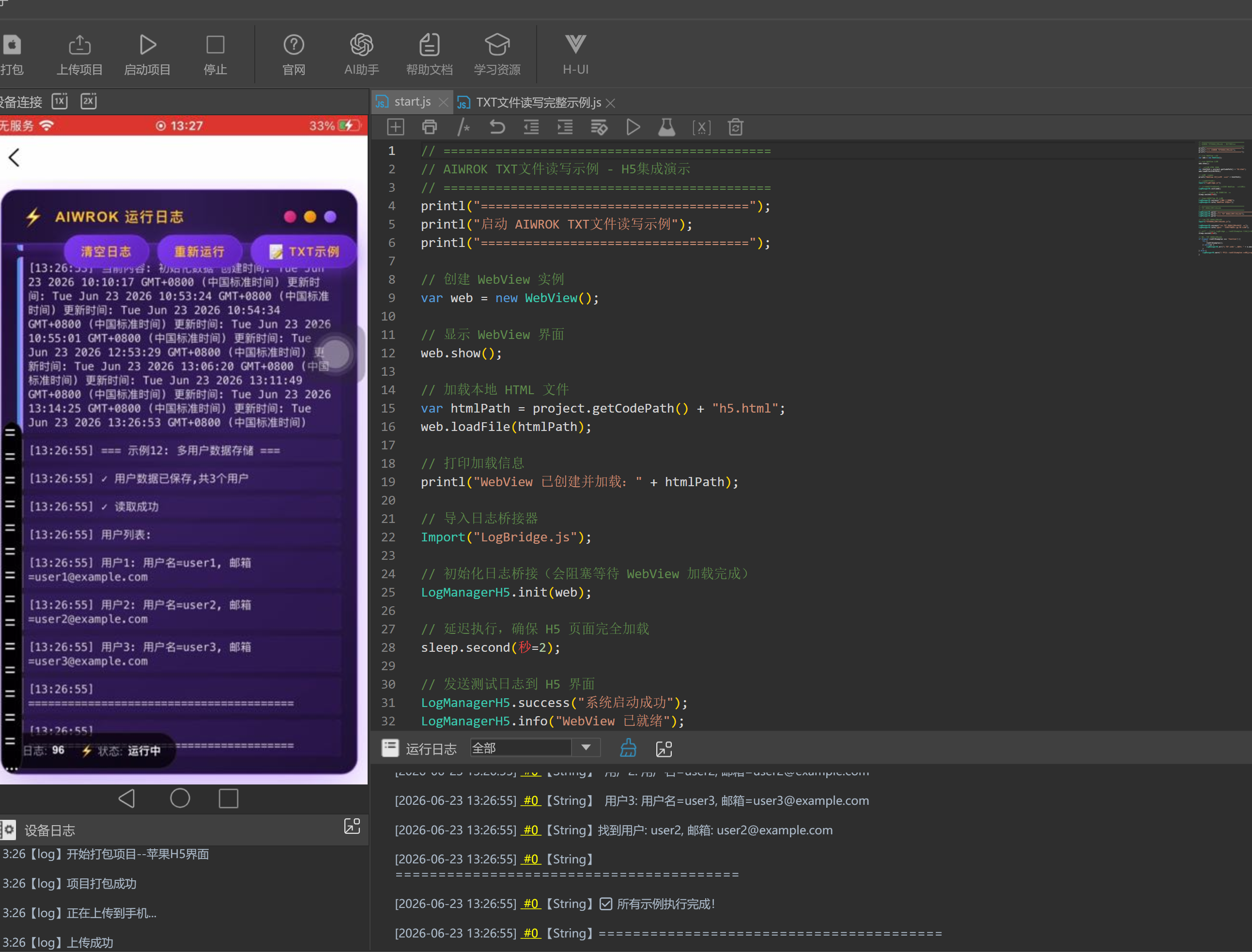This screenshot has height=952, width=1252.
Task: Open the 全部 log filter dropdown
Action: click(535, 748)
